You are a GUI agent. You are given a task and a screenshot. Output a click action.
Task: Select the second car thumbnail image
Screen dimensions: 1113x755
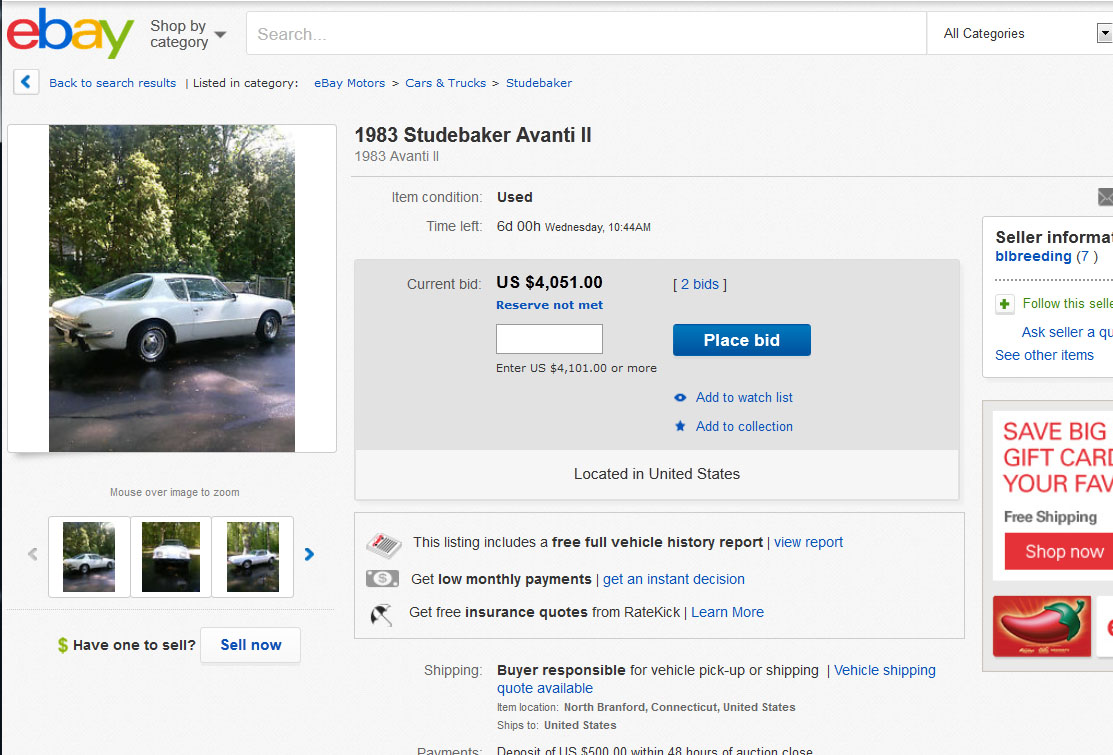[x=171, y=556]
